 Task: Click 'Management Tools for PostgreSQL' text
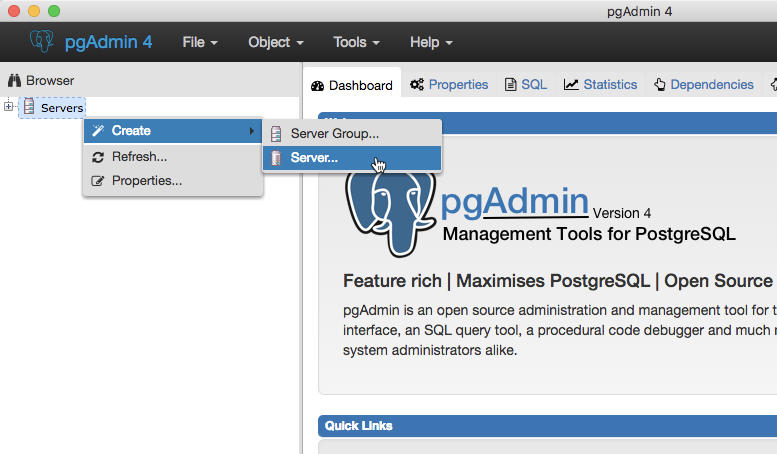(589, 234)
